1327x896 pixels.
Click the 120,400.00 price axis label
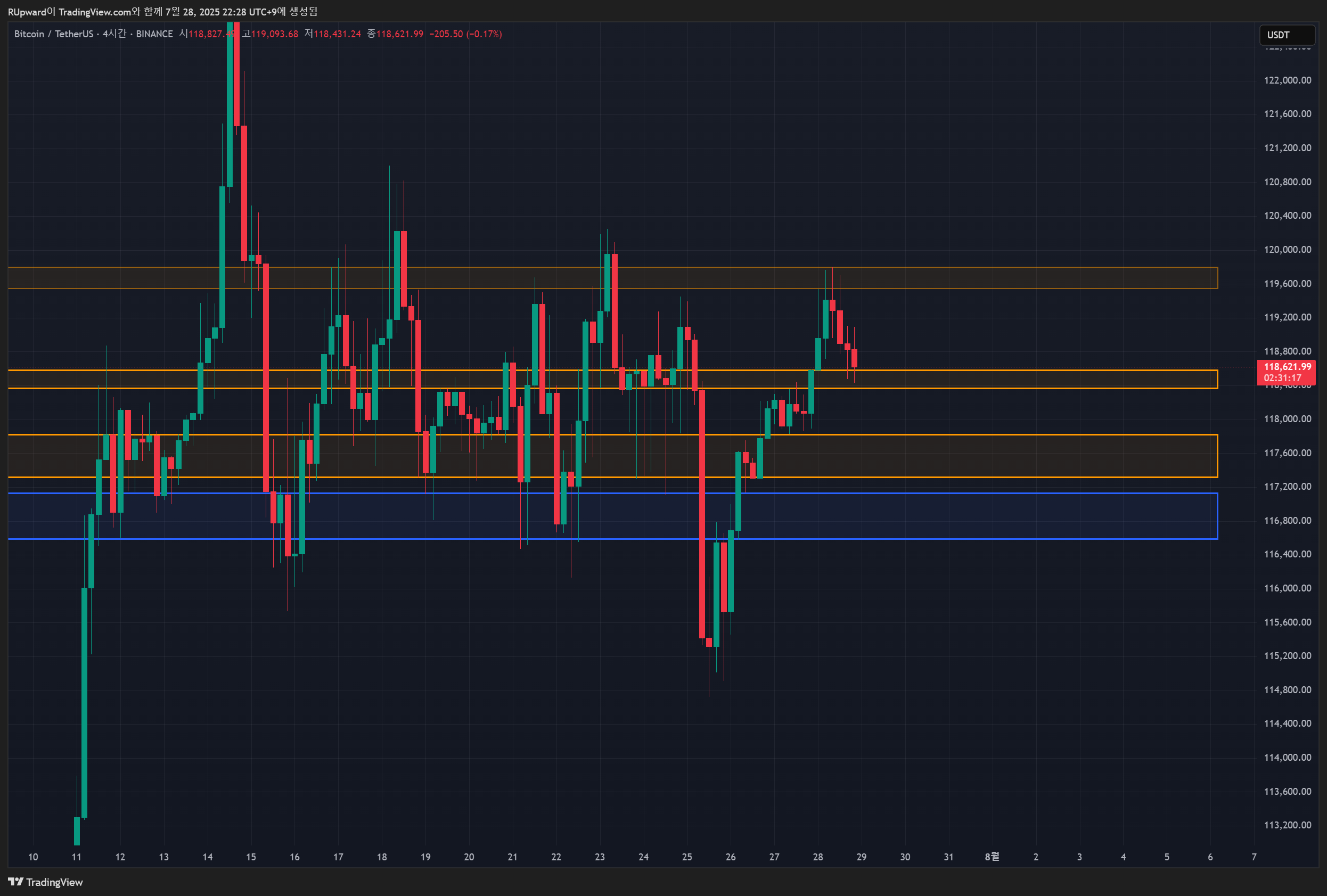point(1287,216)
